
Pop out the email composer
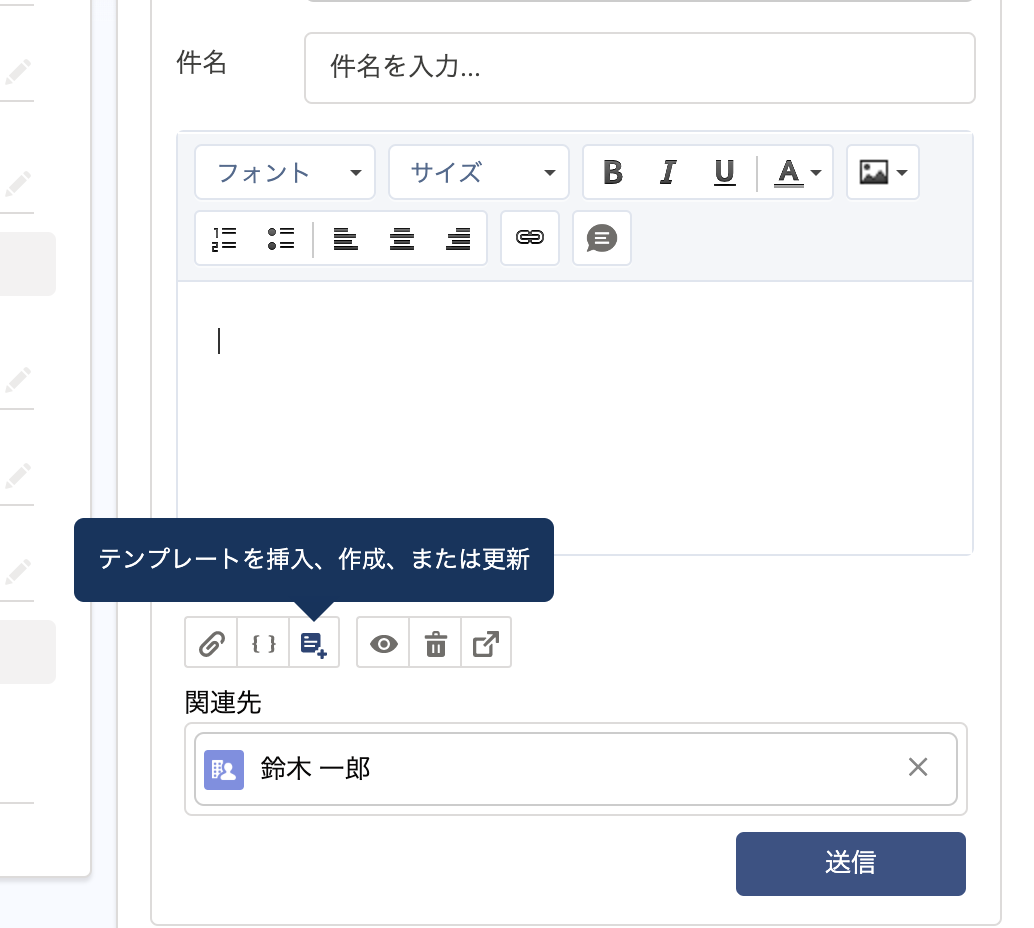click(x=486, y=642)
